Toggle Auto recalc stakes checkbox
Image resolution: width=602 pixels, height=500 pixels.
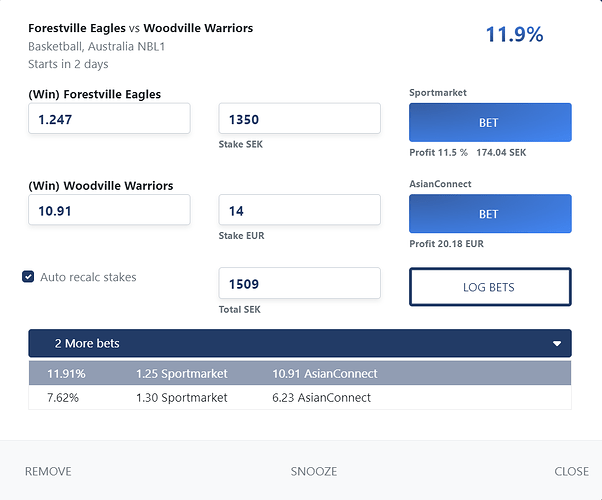pyautogui.click(x=28, y=277)
